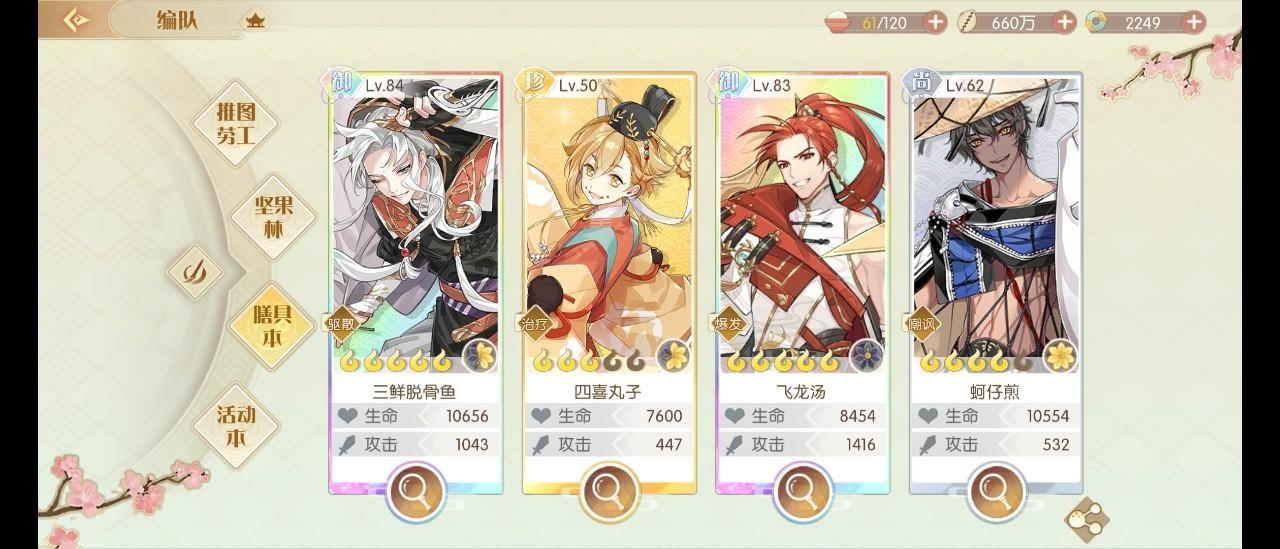Click the back arrow icon at top left

[76, 20]
